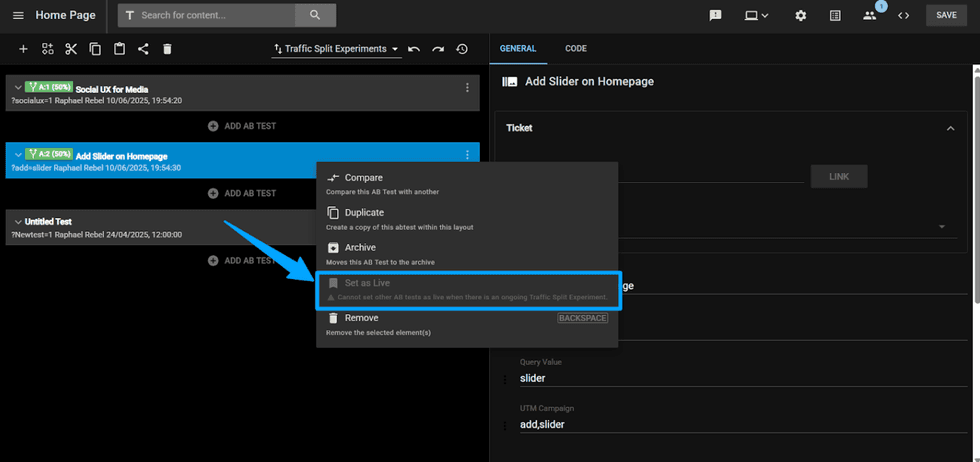This screenshot has width=980, height=462.
Task: Click the LINK button
Action: click(x=839, y=177)
